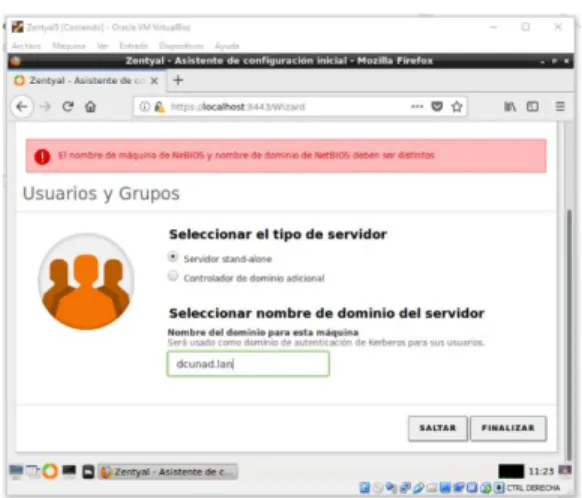Open VirtualBox Dispositivos menu
The width and height of the screenshot is (582, 498).
181,46
